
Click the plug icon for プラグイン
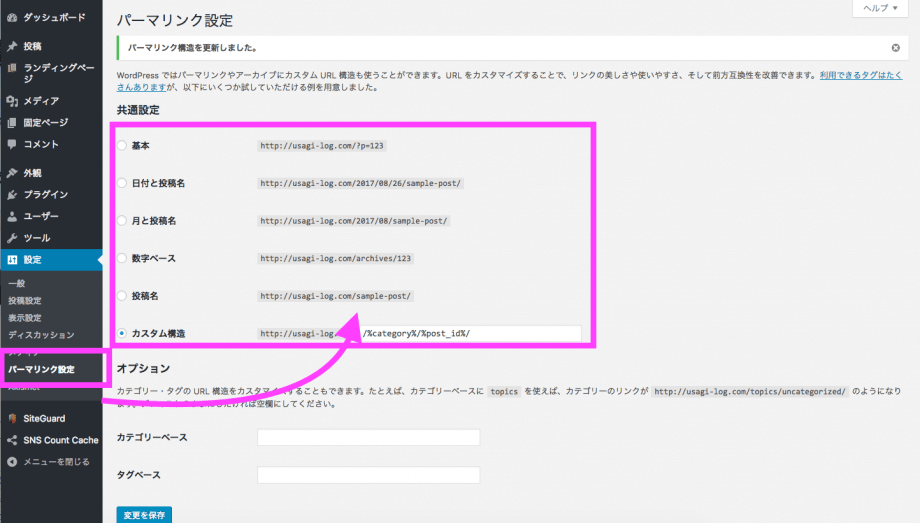11,195
